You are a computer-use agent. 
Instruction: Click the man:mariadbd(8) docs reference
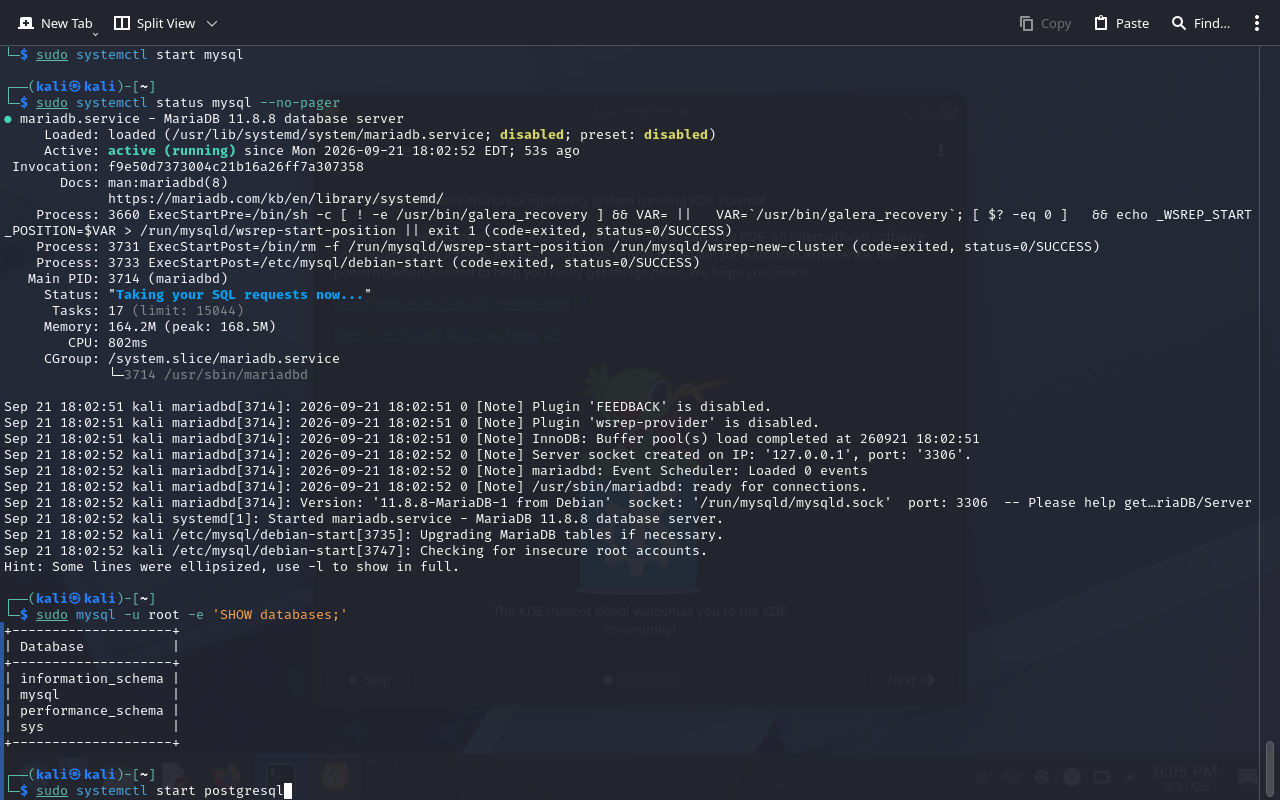click(x=168, y=183)
